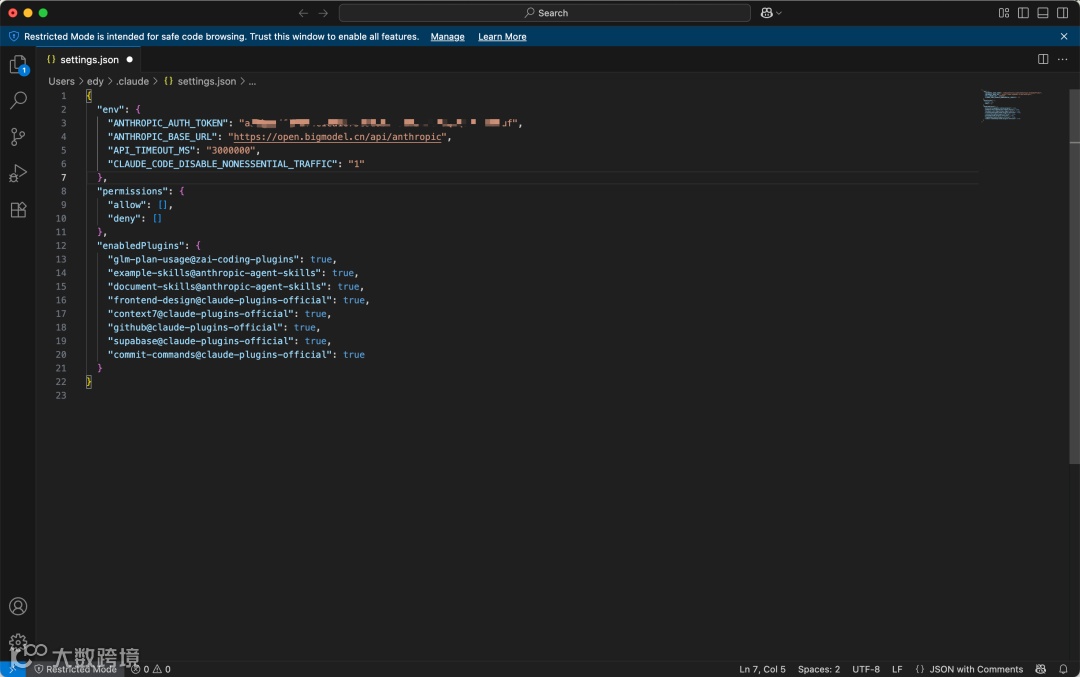Screen dimensions: 1080x677
Task: Open the Search view in activity bar
Action: coord(19,101)
